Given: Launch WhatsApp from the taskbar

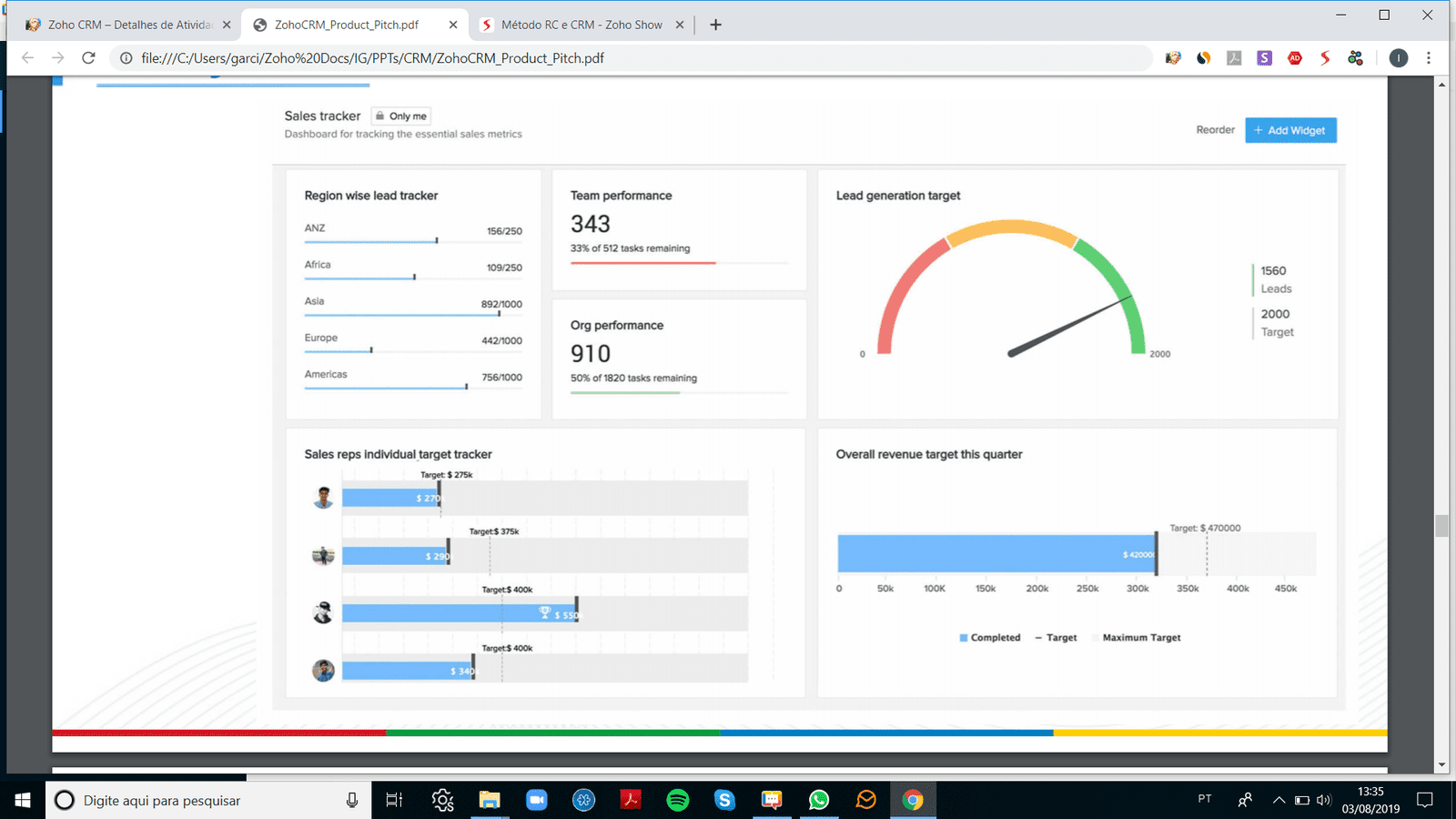Looking at the screenshot, I should pos(819,800).
